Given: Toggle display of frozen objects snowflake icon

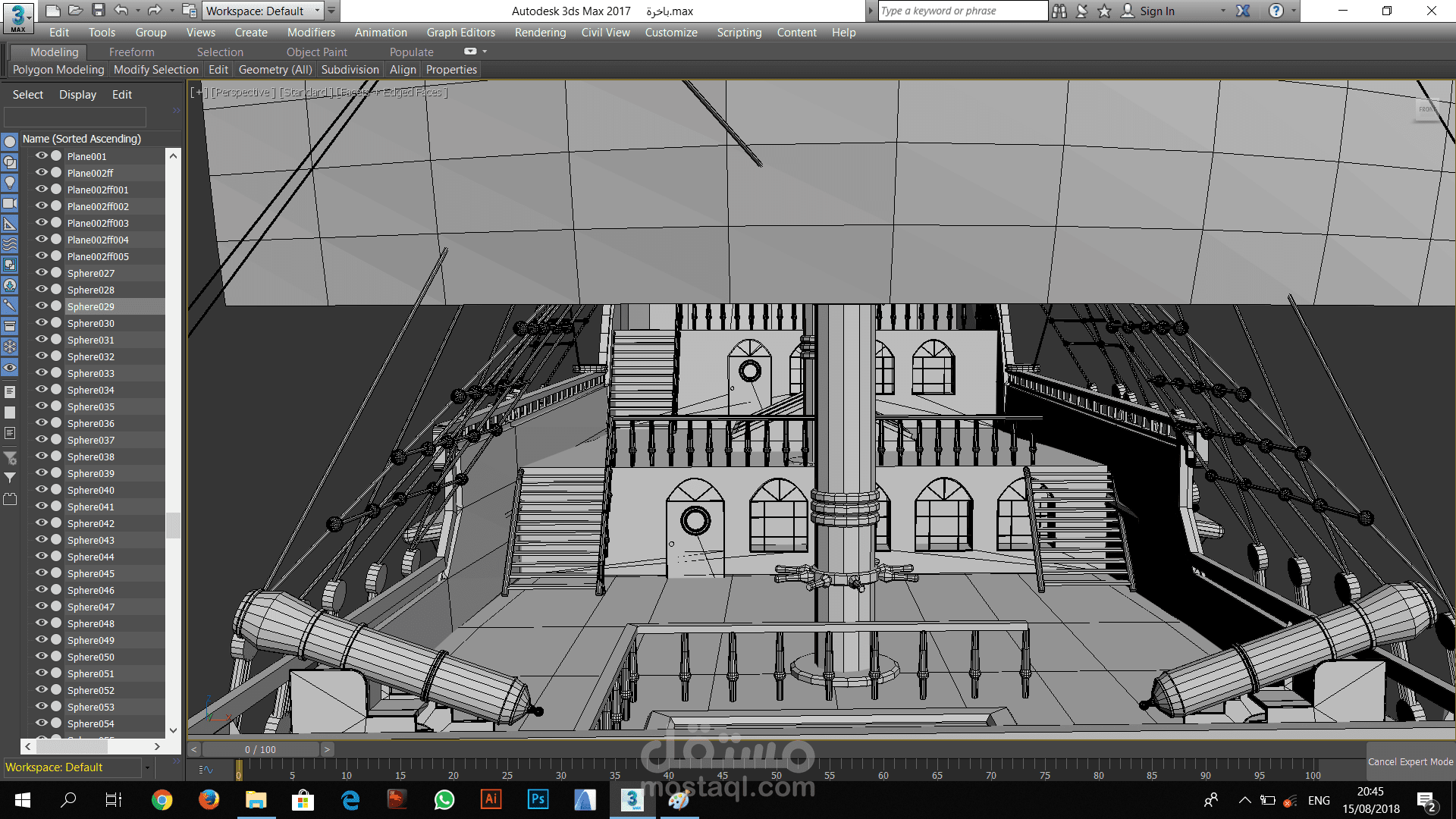Looking at the screenshot, I should (x=10, y=347).
